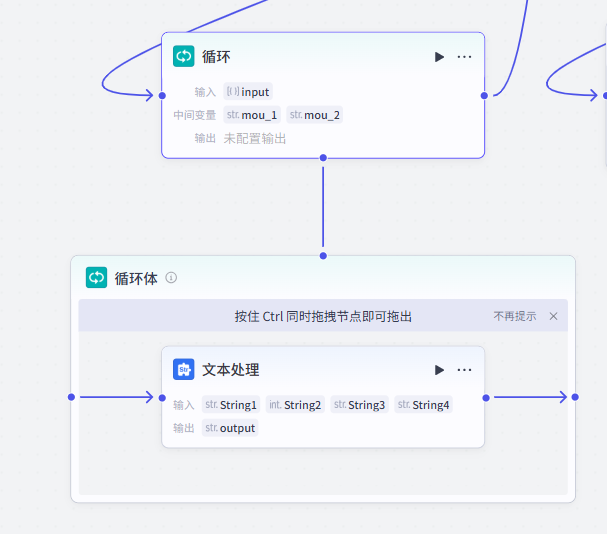Click the String4 input tag

point(423,405)
